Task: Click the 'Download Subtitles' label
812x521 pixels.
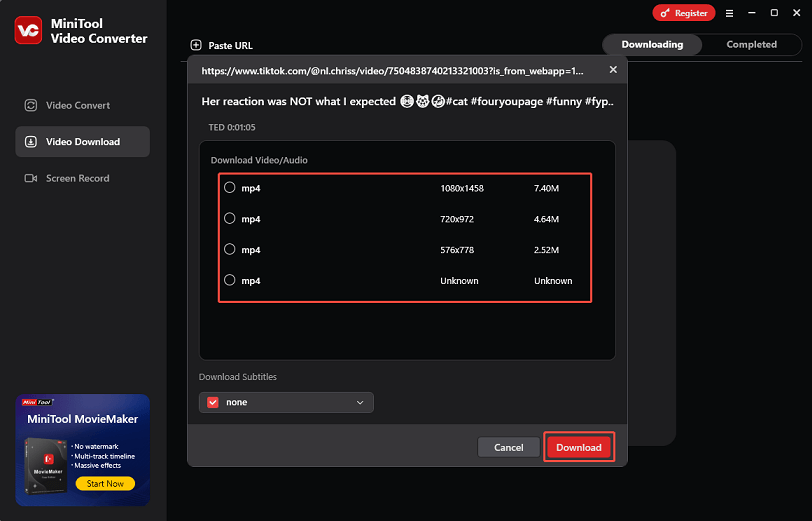Action: click(238, 377)
